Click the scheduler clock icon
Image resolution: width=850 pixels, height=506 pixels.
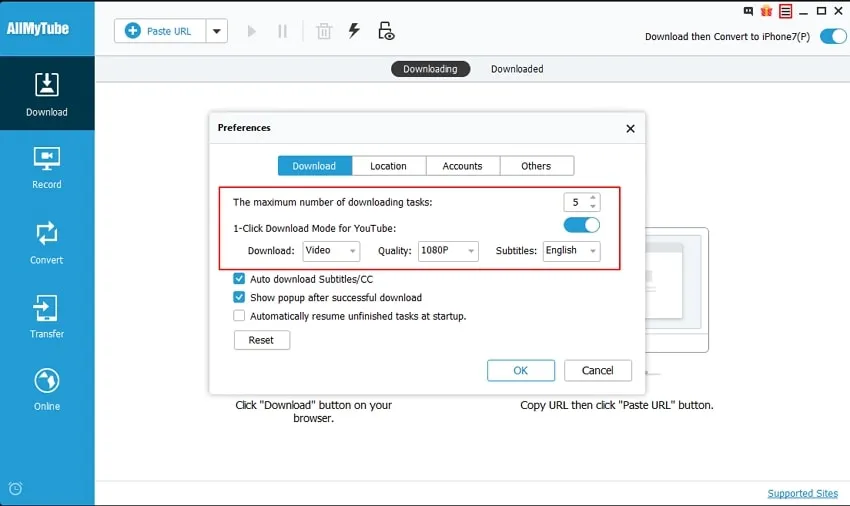tap(16, 489)
